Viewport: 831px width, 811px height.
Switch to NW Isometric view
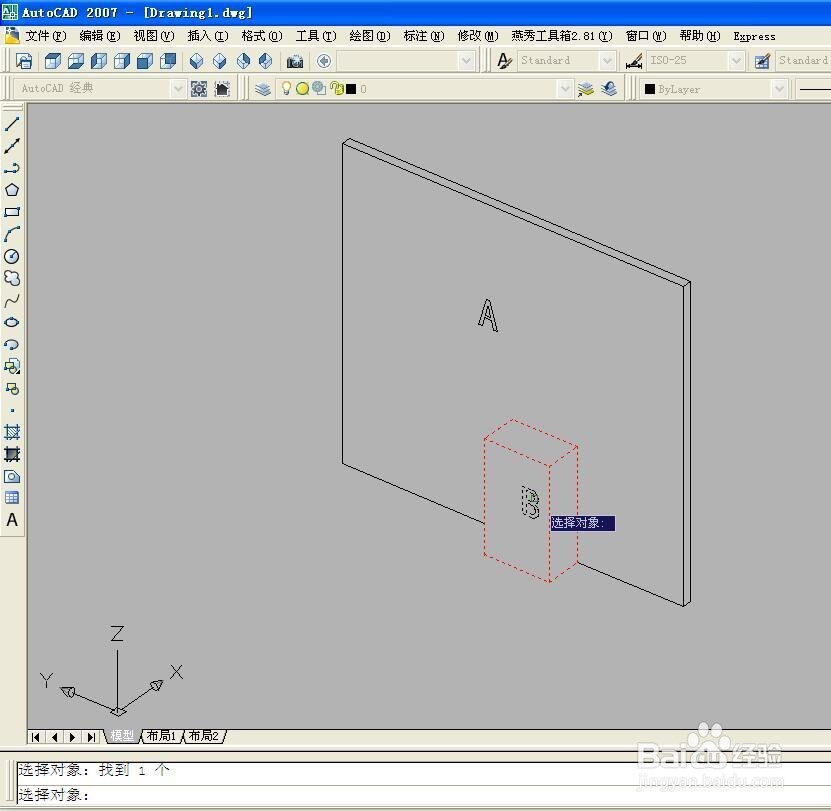click(266, 61)
